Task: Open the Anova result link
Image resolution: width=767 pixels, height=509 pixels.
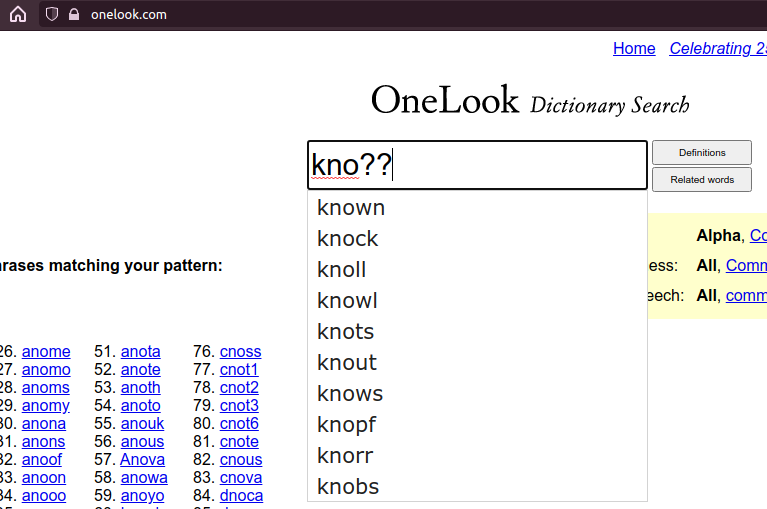Action: pos(142,460)
